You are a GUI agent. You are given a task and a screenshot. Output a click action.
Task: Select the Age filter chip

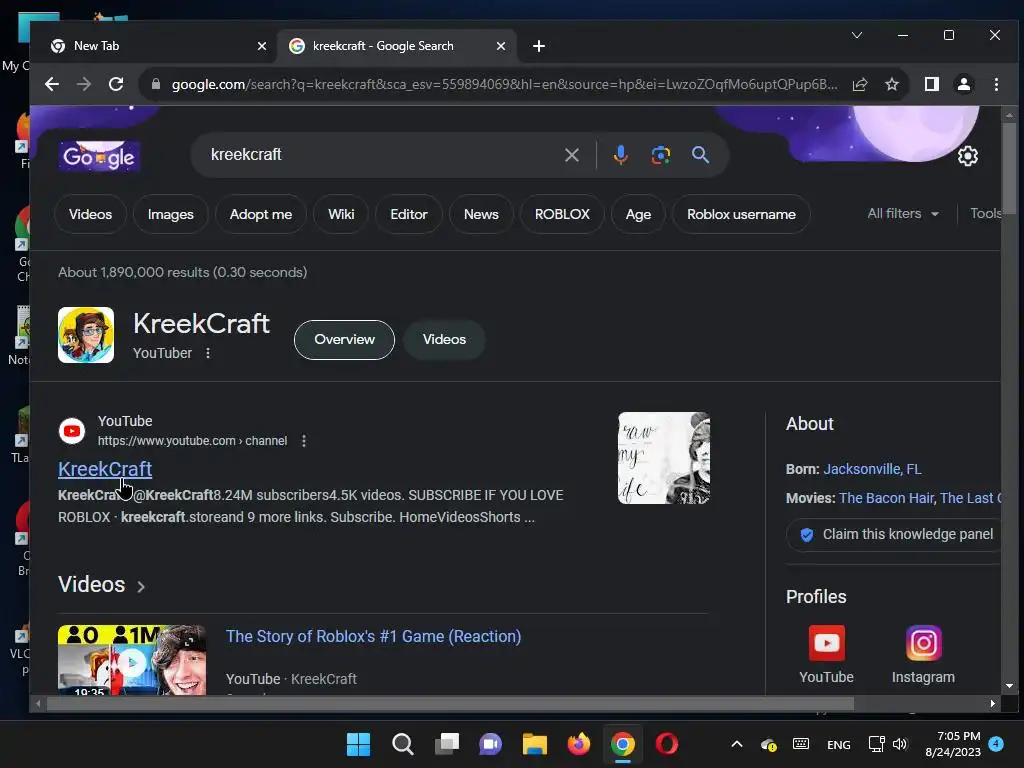point(638,214)
